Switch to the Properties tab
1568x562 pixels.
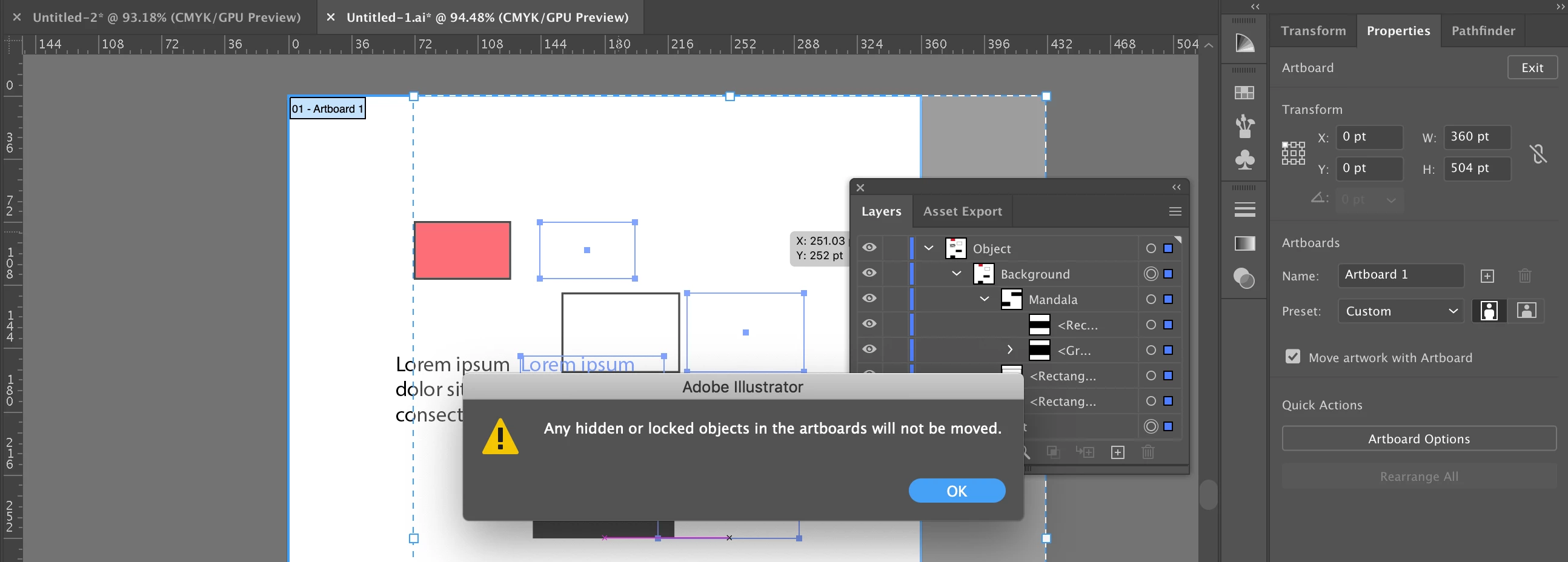[x=1398, y=31]
